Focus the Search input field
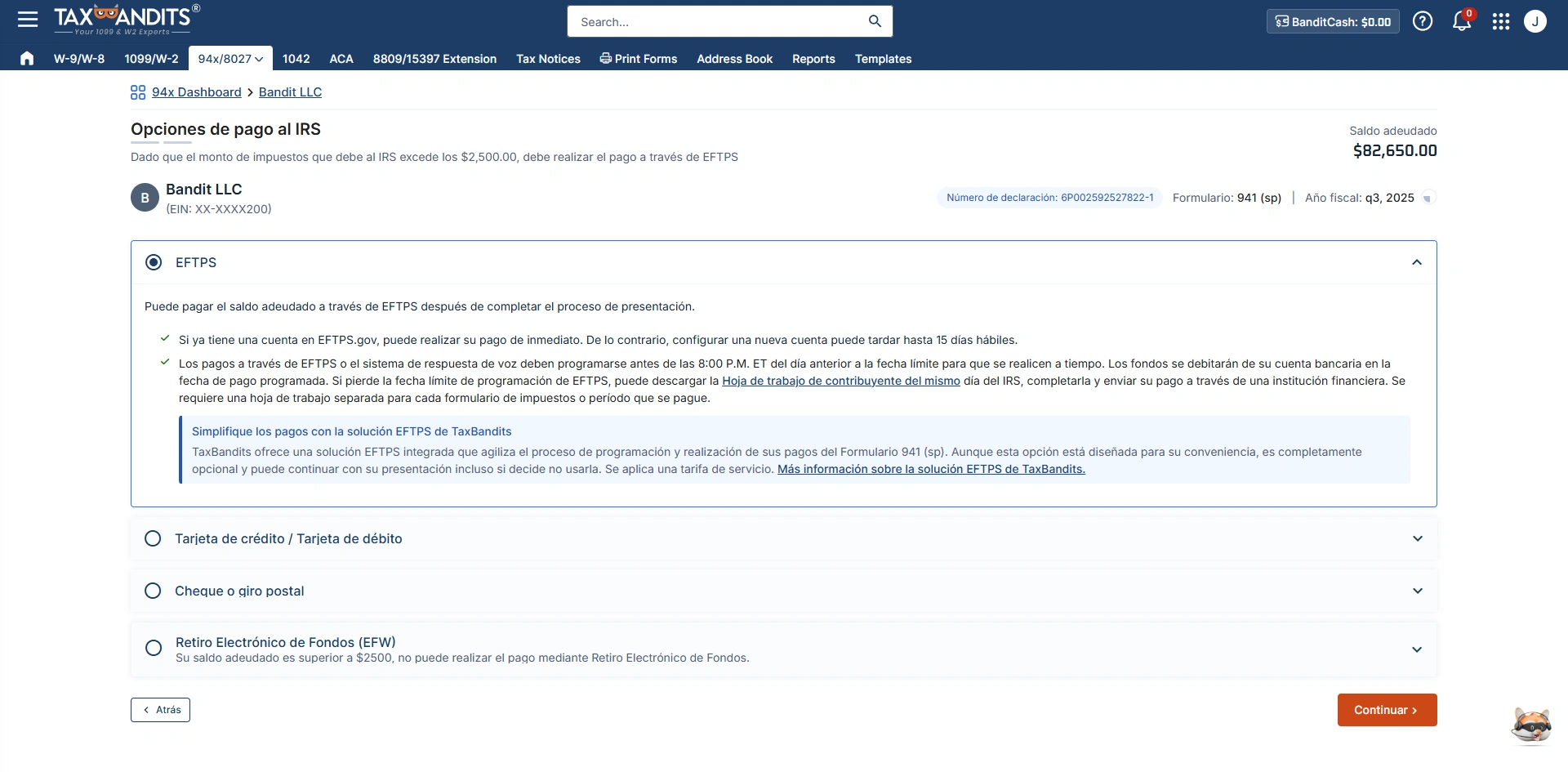Screen dimensions: 1568x772 (x=719, y=22)
